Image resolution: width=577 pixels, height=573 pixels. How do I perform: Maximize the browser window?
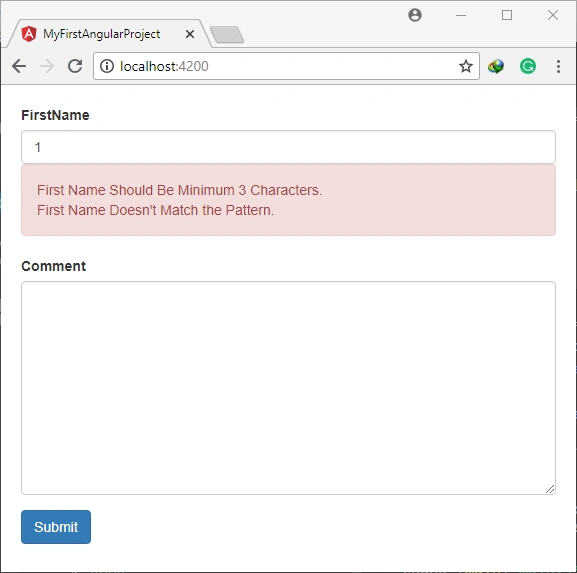click(x=507, y=15)
